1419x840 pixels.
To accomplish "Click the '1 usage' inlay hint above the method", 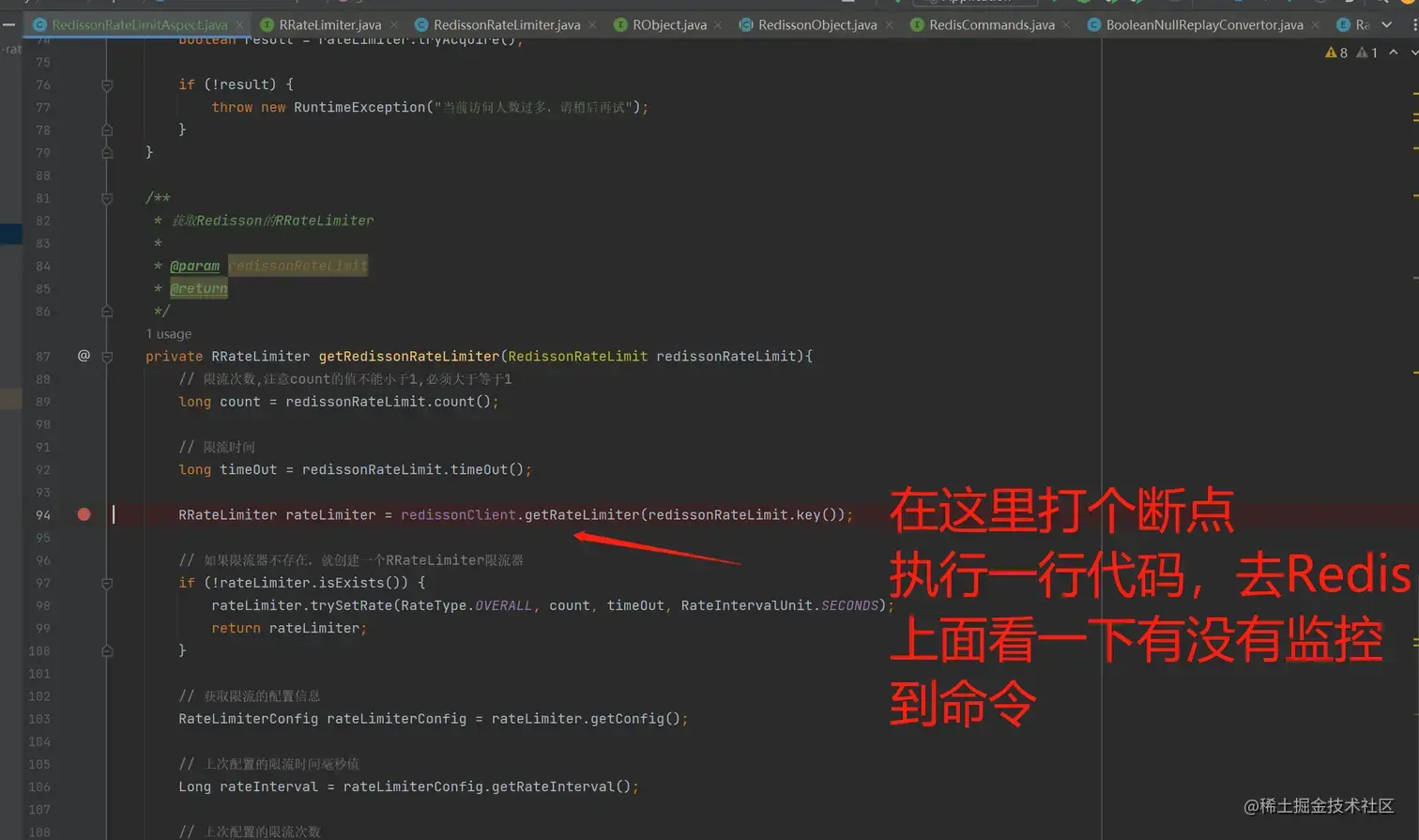I will 168,333.
